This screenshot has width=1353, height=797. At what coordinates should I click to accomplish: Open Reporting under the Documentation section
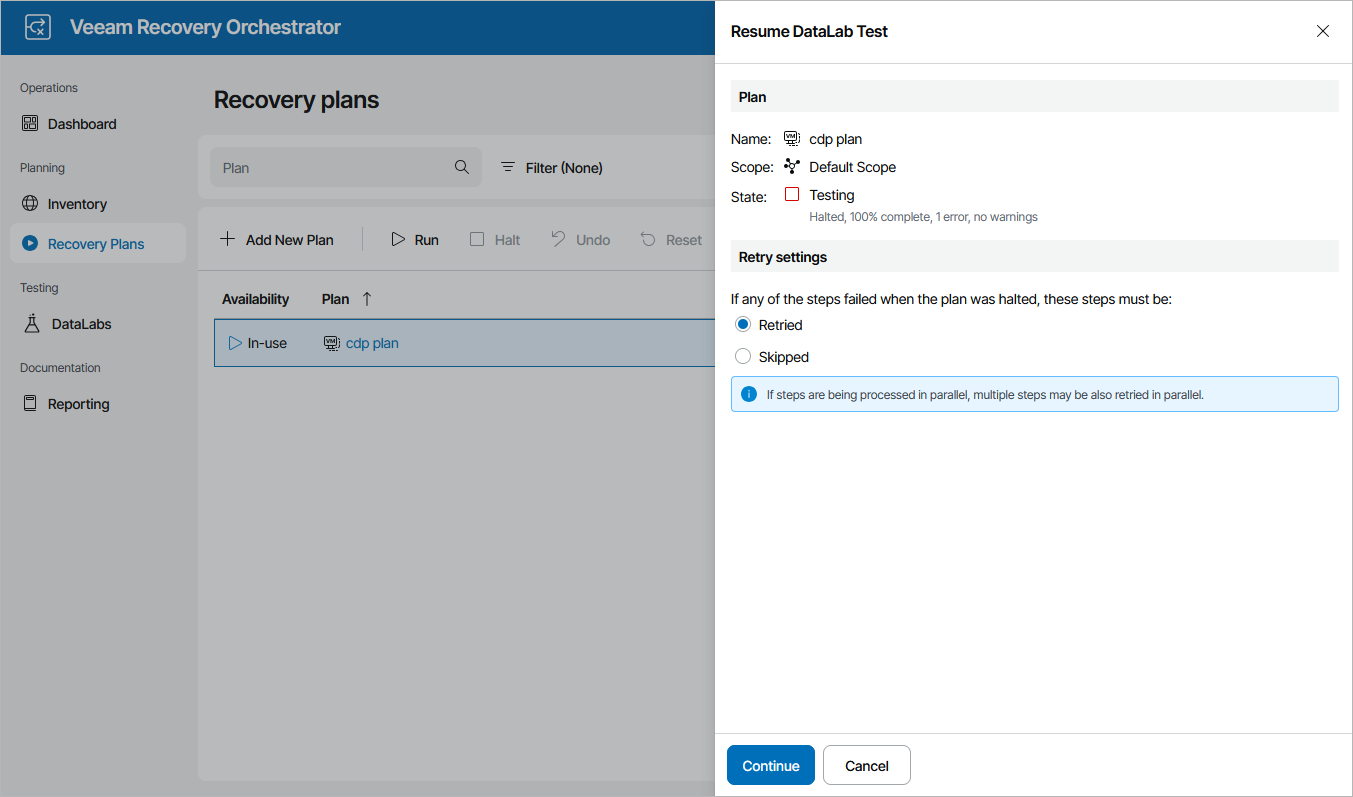coord(76,403)
